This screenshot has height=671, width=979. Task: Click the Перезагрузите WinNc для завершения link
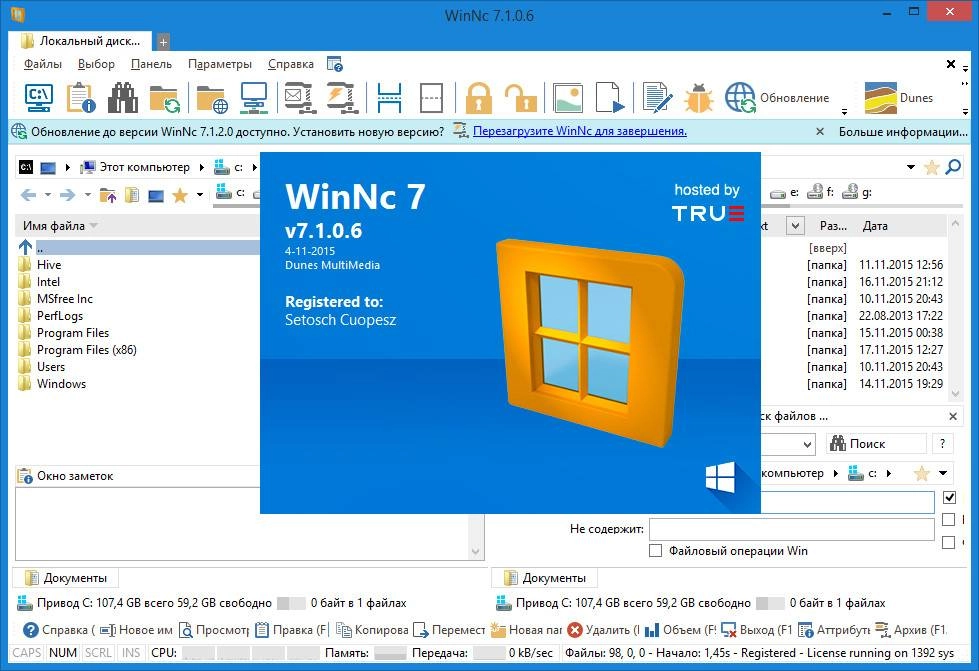[x=579, y=131]
